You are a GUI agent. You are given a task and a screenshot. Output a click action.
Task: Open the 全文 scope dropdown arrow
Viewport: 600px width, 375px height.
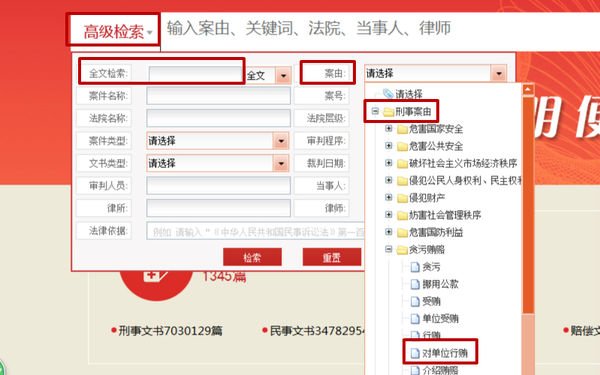click(x=283, y=75)
